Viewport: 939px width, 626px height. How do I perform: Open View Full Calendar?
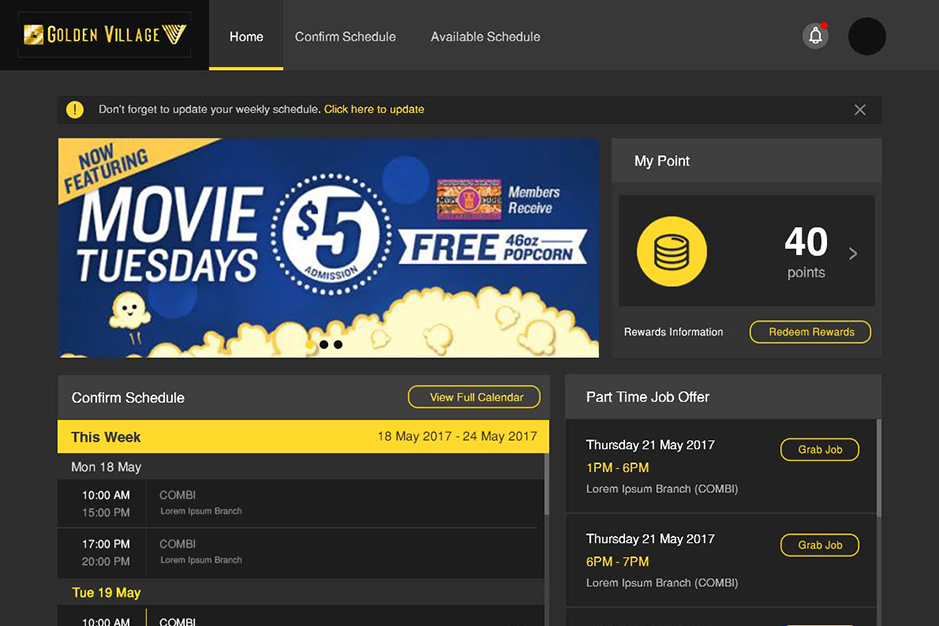point(476,397)
